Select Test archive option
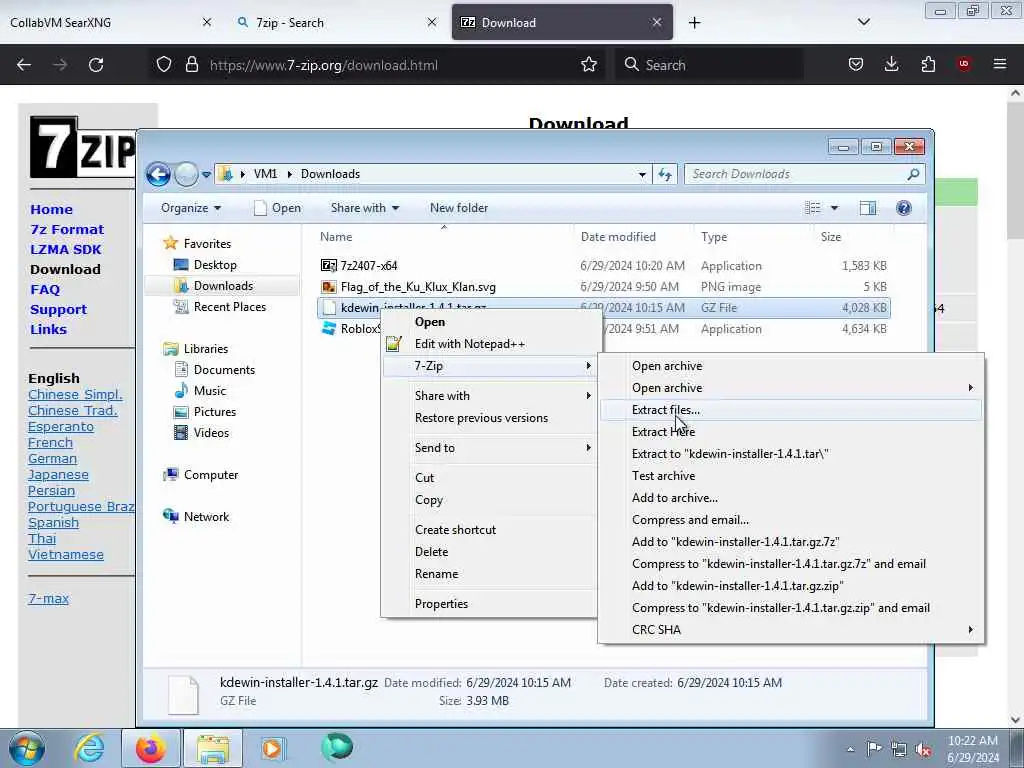 pos(790,476)
